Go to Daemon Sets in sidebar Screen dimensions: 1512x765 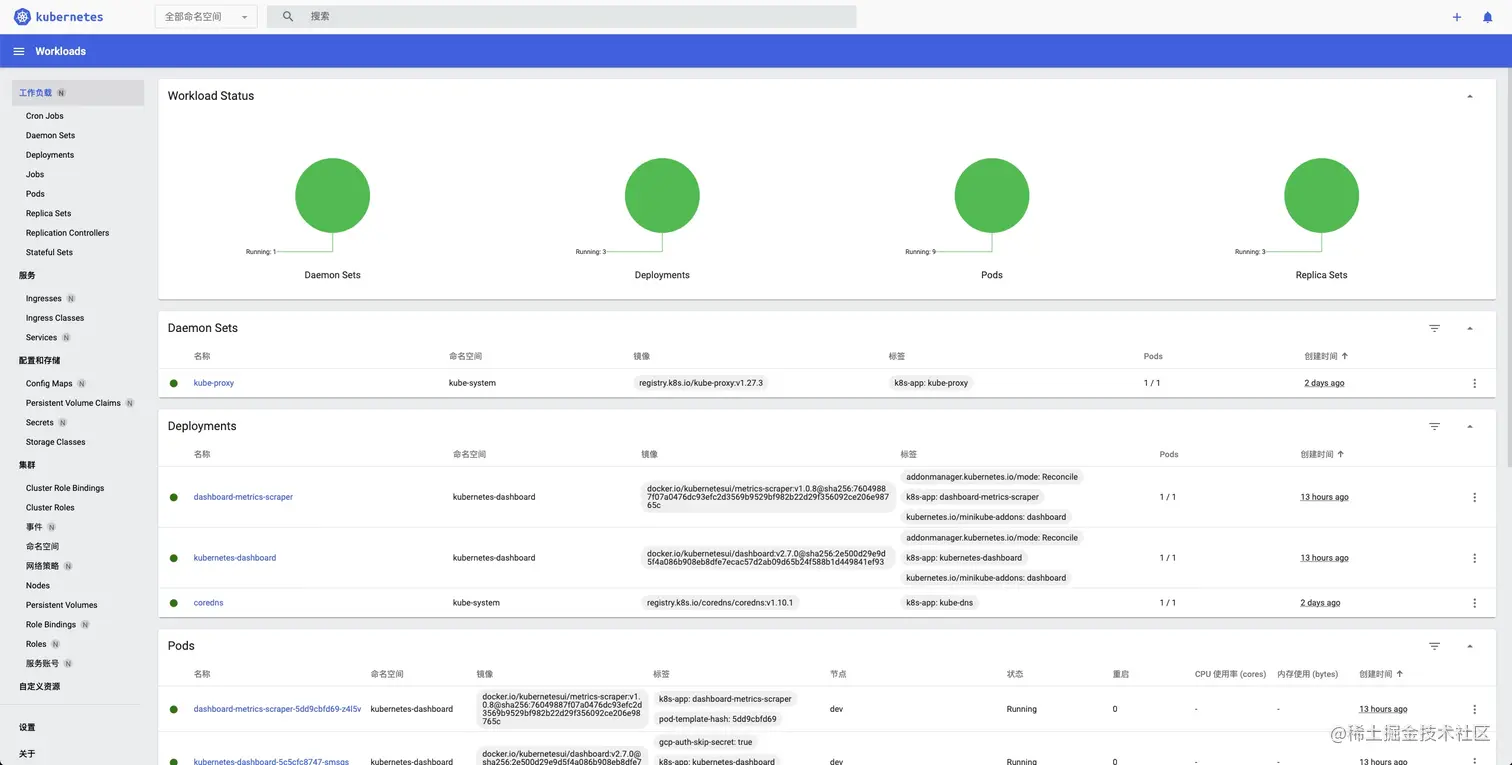[x=50, y=135]
